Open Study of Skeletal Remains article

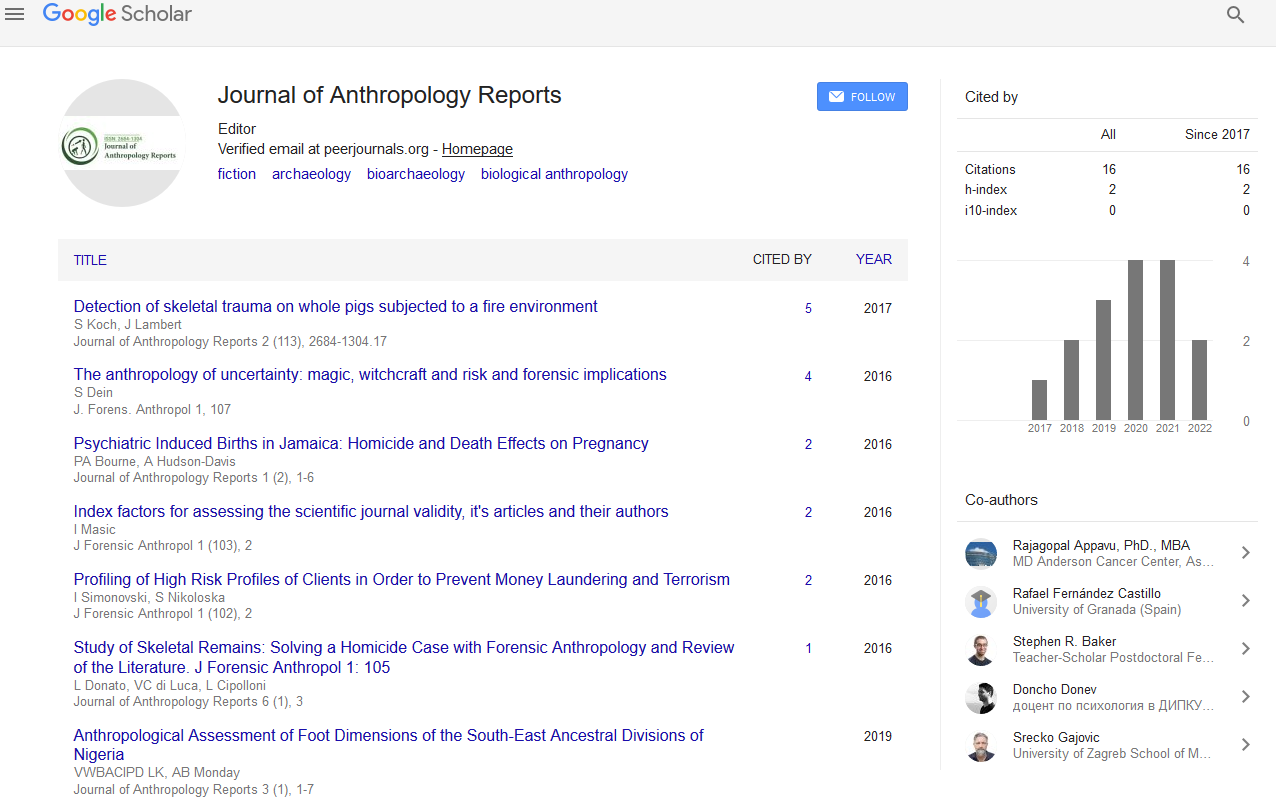pos(404,657)
